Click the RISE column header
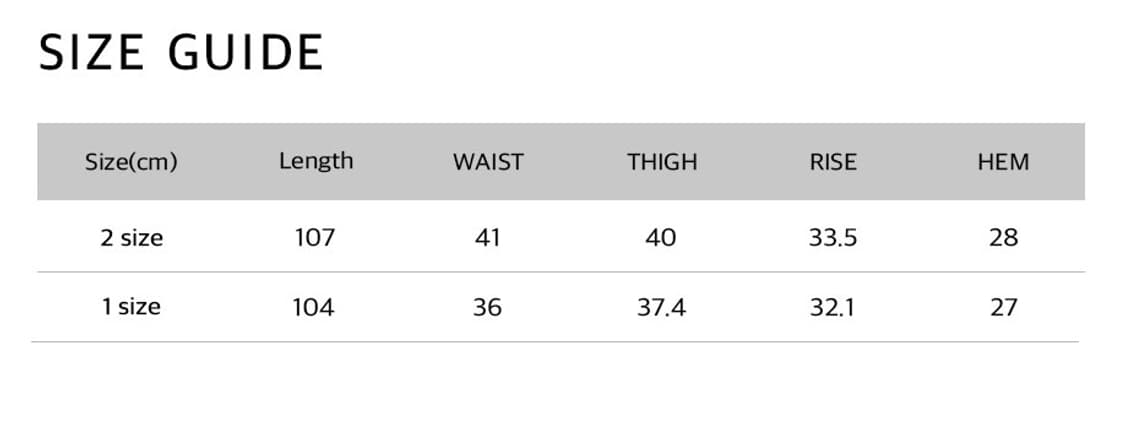This screenshot has width=1125, height=444. (x=833, y=162)
